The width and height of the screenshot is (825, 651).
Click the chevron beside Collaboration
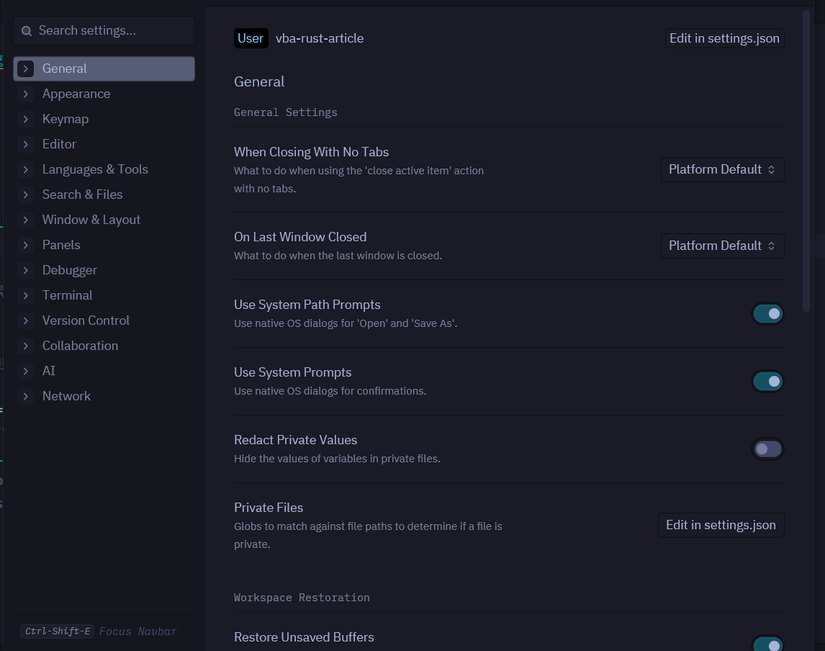coord(26,346)
